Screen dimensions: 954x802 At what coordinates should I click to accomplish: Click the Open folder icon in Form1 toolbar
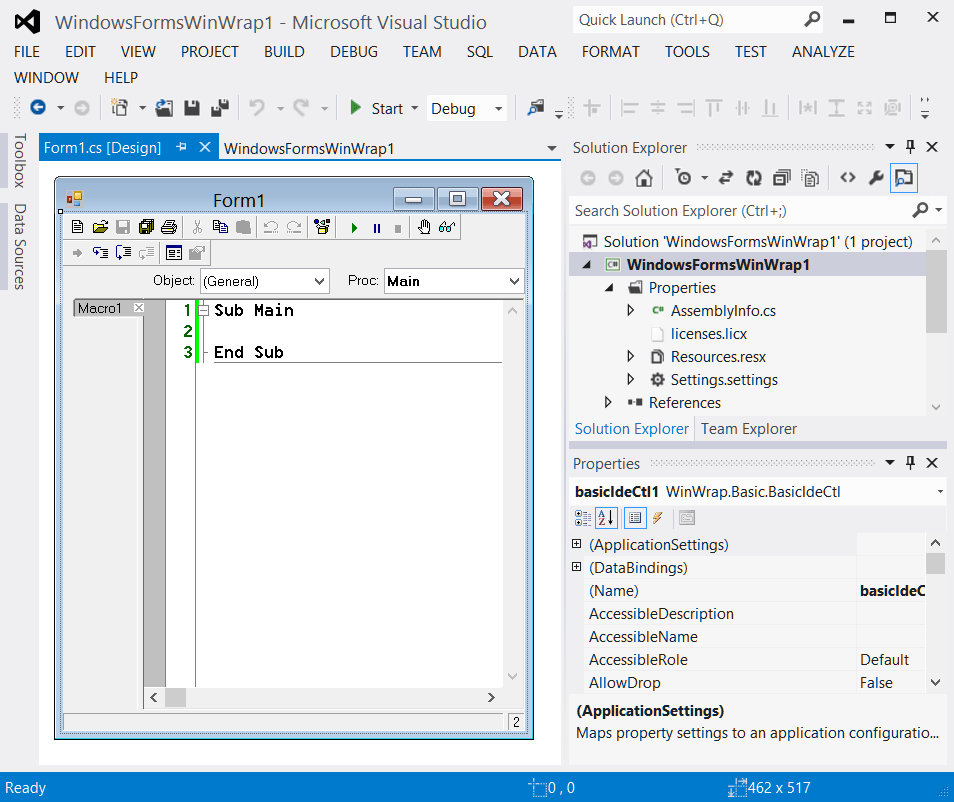pos(100,227)
